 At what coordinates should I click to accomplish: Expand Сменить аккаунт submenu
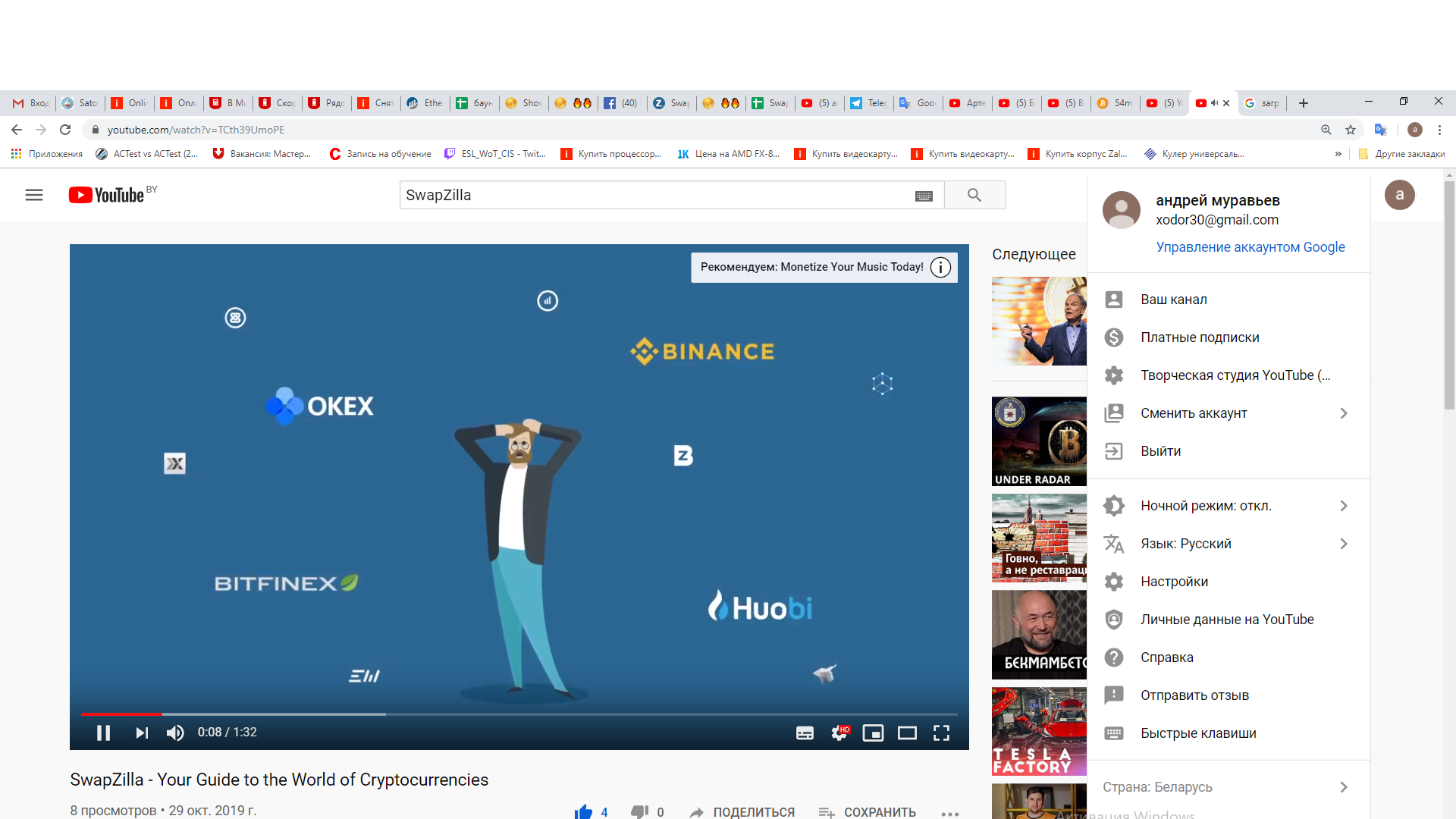click(1228, 413)
